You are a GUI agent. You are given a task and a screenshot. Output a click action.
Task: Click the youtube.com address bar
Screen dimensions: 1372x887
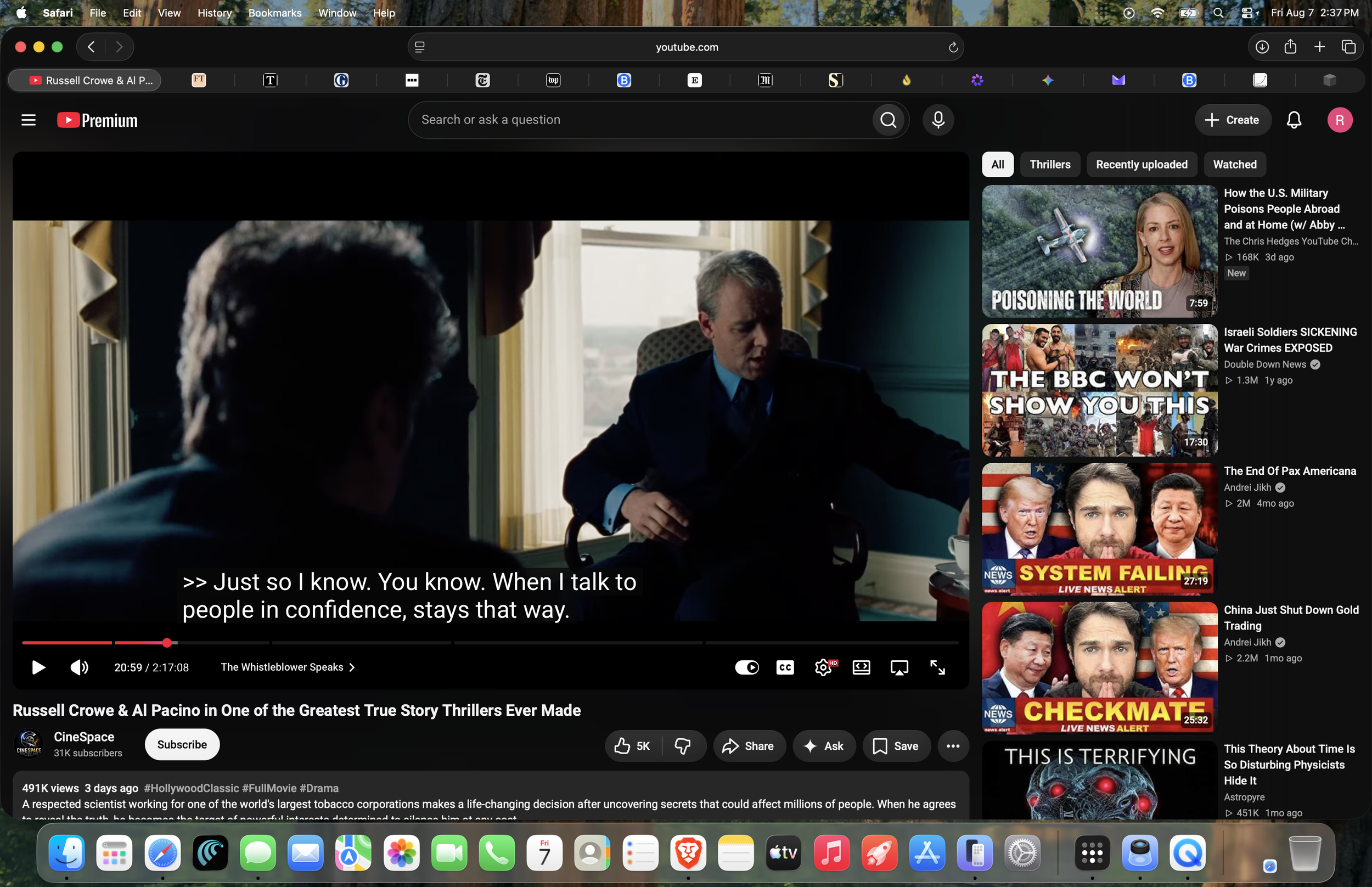tap(685, 47)
